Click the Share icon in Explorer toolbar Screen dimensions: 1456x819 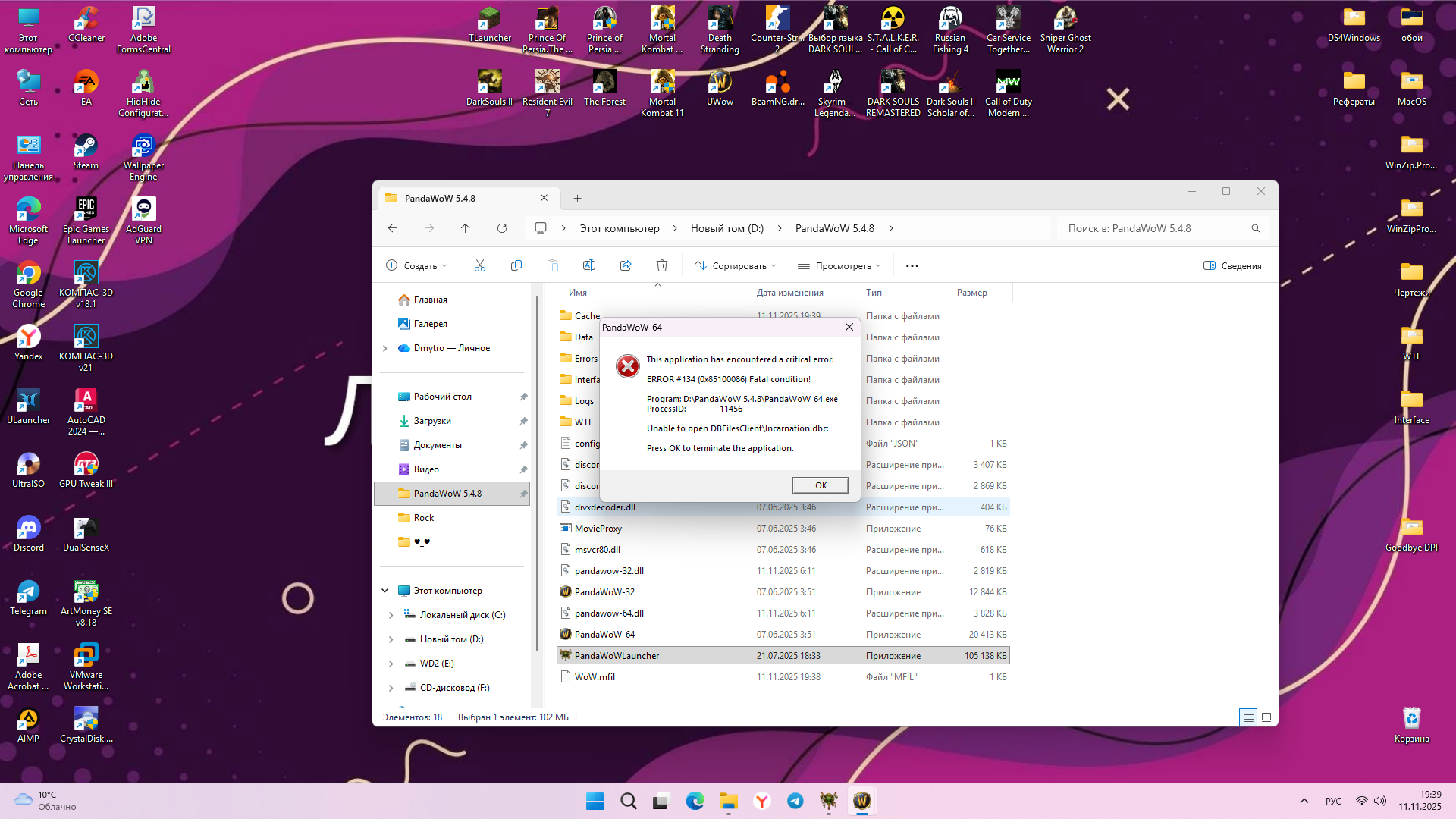click(x=626, y=265)
